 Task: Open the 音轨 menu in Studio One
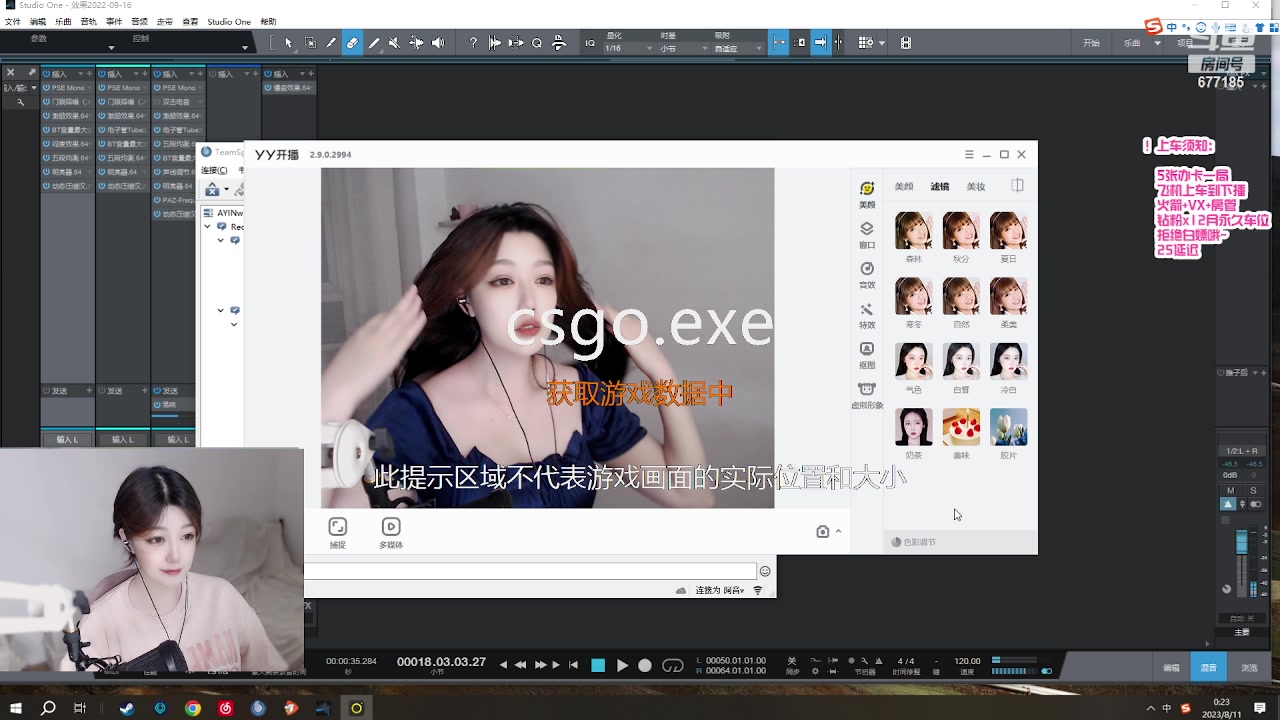click(89, 21)
